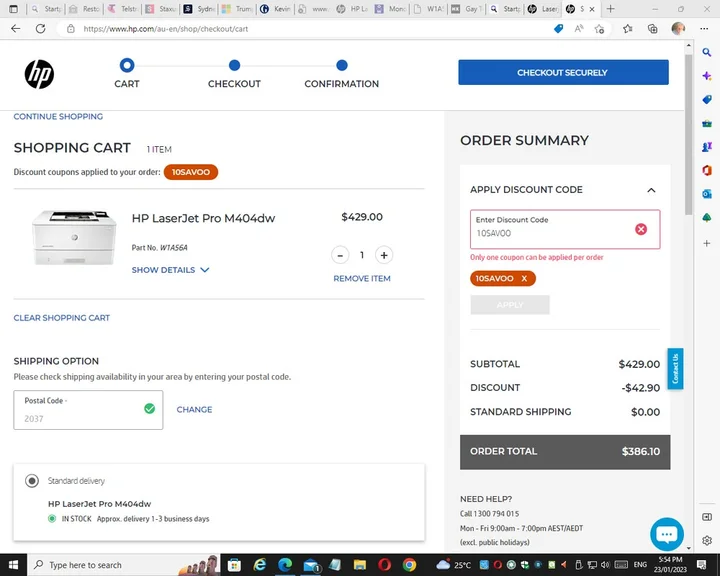This screenshot has width=720, height=576.
Task: Switch to the Telstra browser tab
Action: [x=123, y=9]
